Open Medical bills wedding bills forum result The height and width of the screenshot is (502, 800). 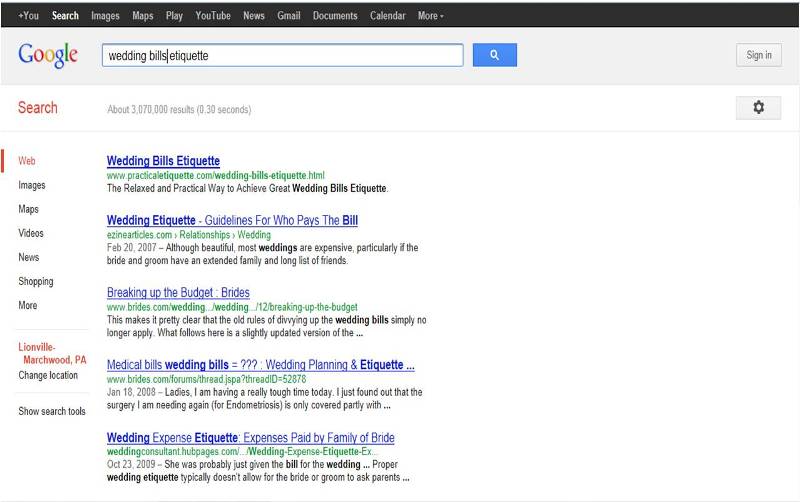260,365
